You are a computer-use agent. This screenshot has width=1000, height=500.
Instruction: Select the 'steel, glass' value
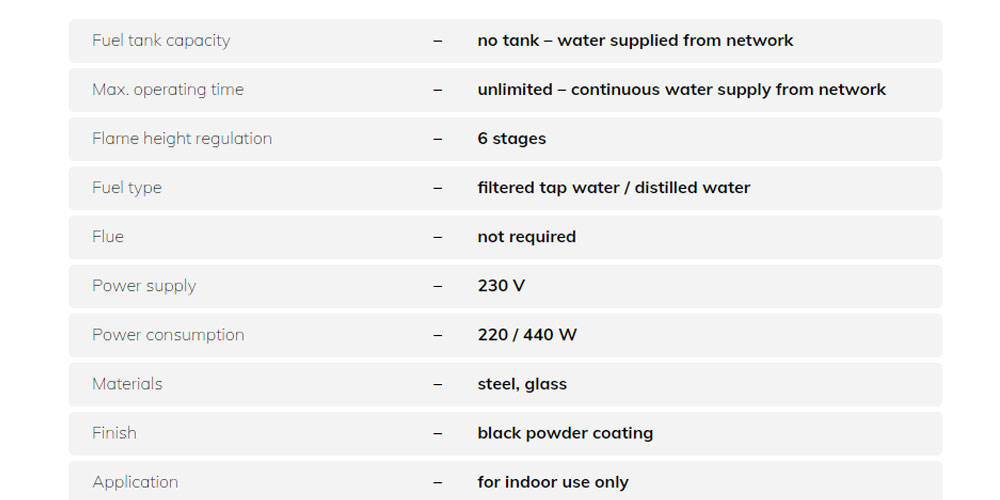click(x=522, y=384)
